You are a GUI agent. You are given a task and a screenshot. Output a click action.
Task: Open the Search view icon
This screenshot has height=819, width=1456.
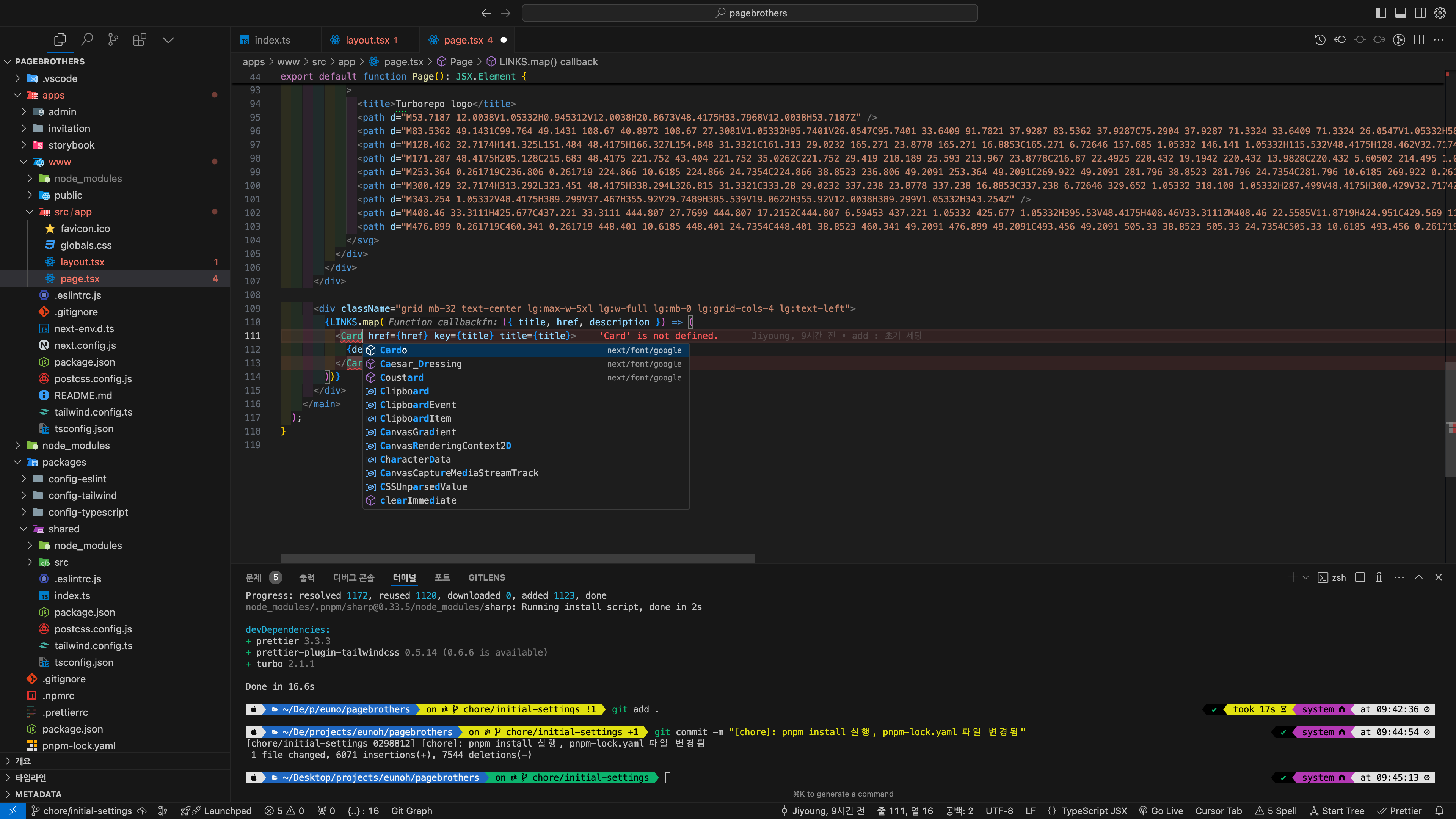pos(86,39)
